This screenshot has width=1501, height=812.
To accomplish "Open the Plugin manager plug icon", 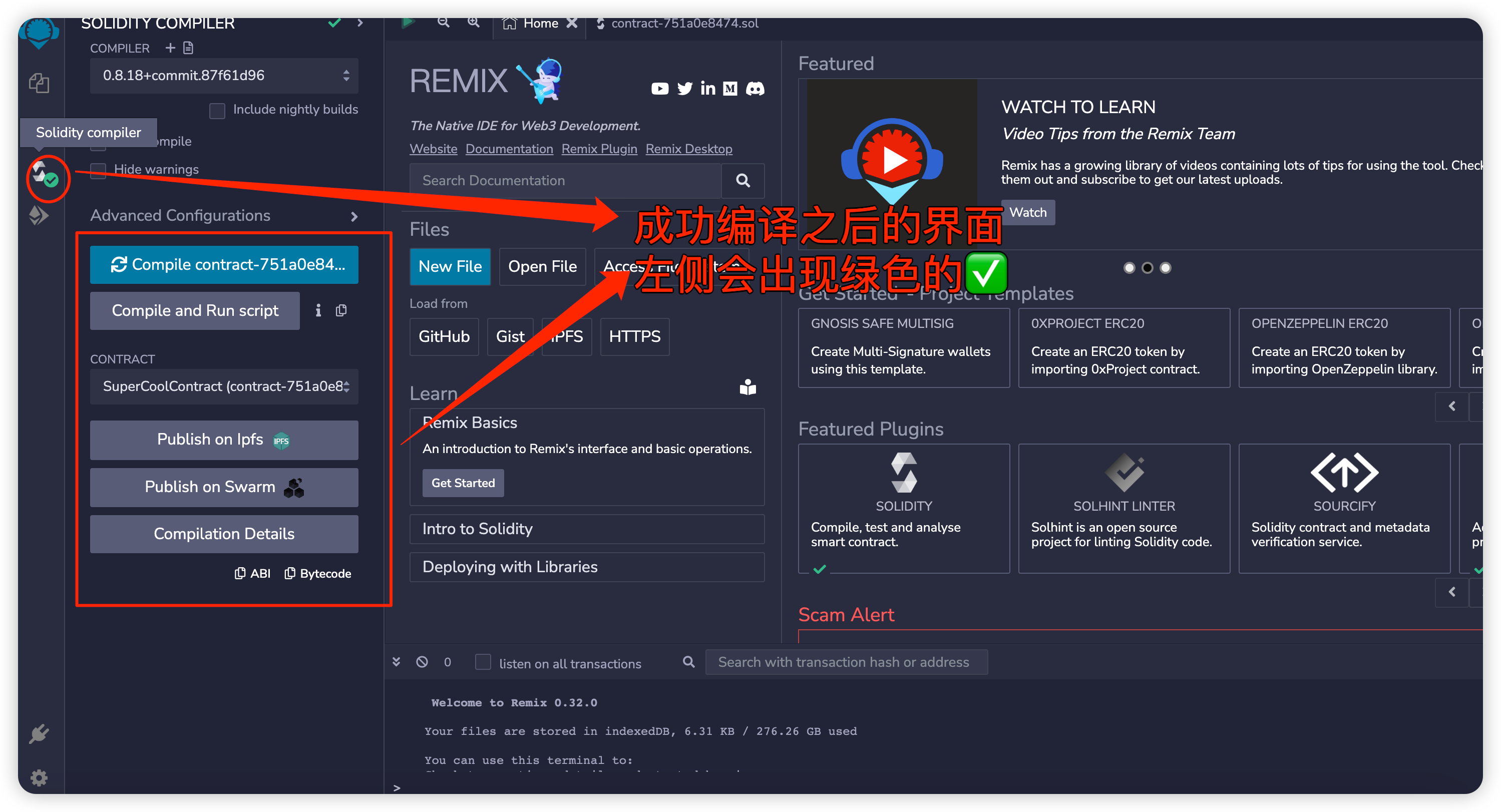I will click(x=39, y=733).
